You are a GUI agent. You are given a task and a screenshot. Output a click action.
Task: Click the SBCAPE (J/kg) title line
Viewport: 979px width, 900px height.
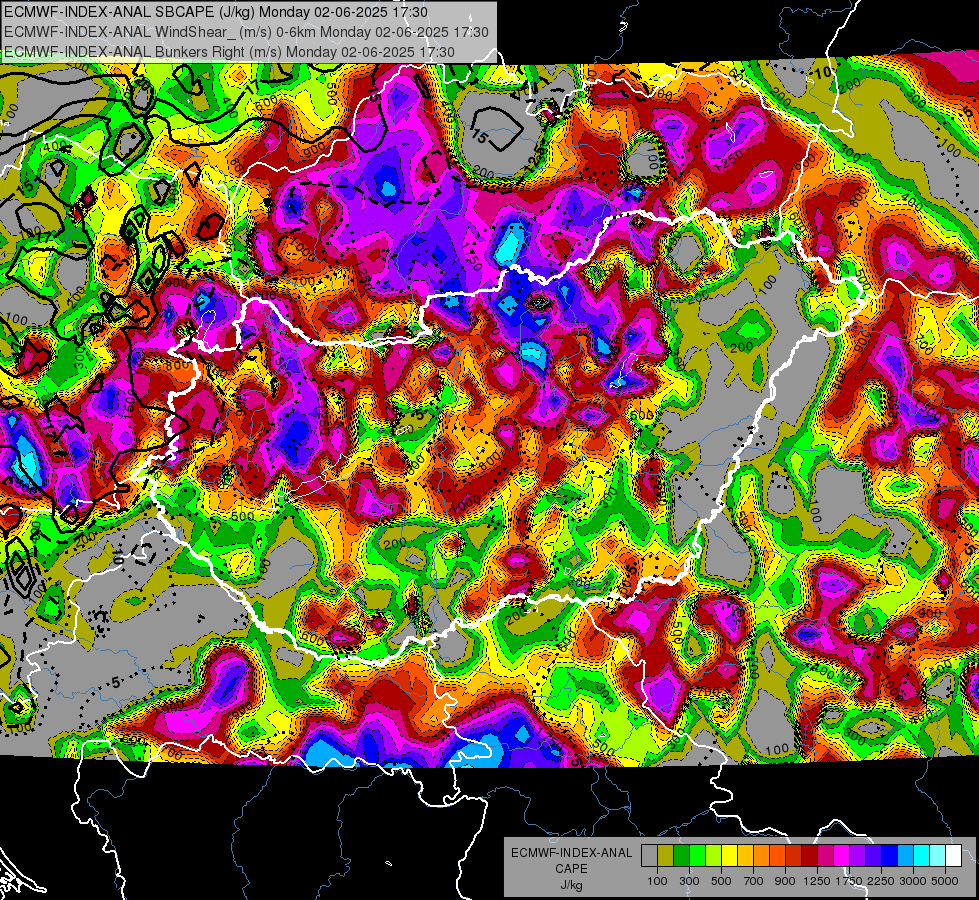click(215, 12)
